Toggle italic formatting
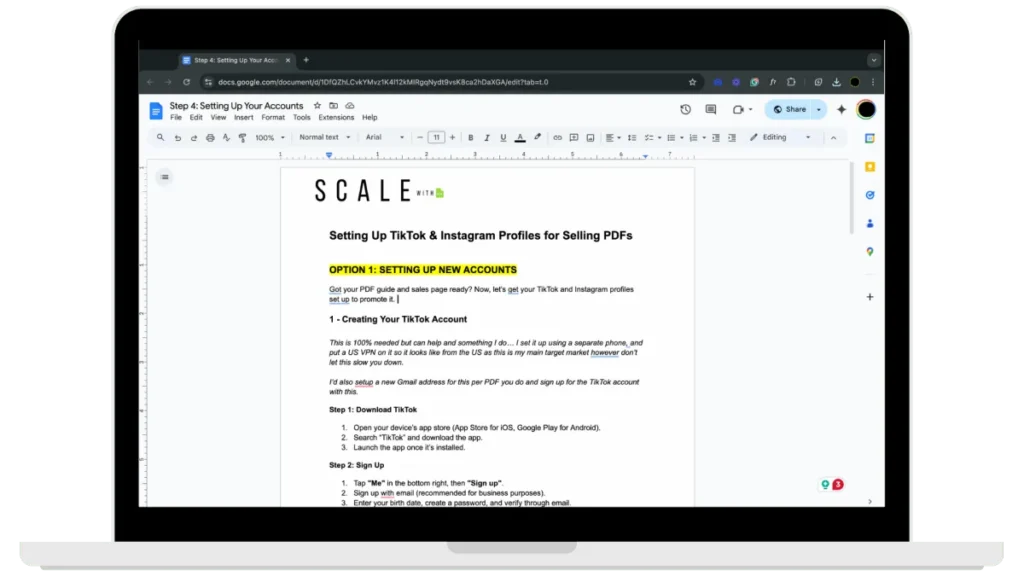The height and width of the screenshot is (576, 1024). tap(487, 138)
